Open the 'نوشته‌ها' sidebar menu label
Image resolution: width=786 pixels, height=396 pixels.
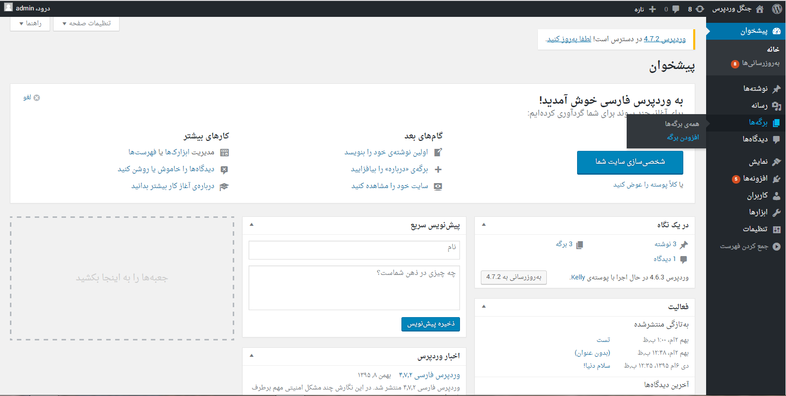[x=756, y=89]
